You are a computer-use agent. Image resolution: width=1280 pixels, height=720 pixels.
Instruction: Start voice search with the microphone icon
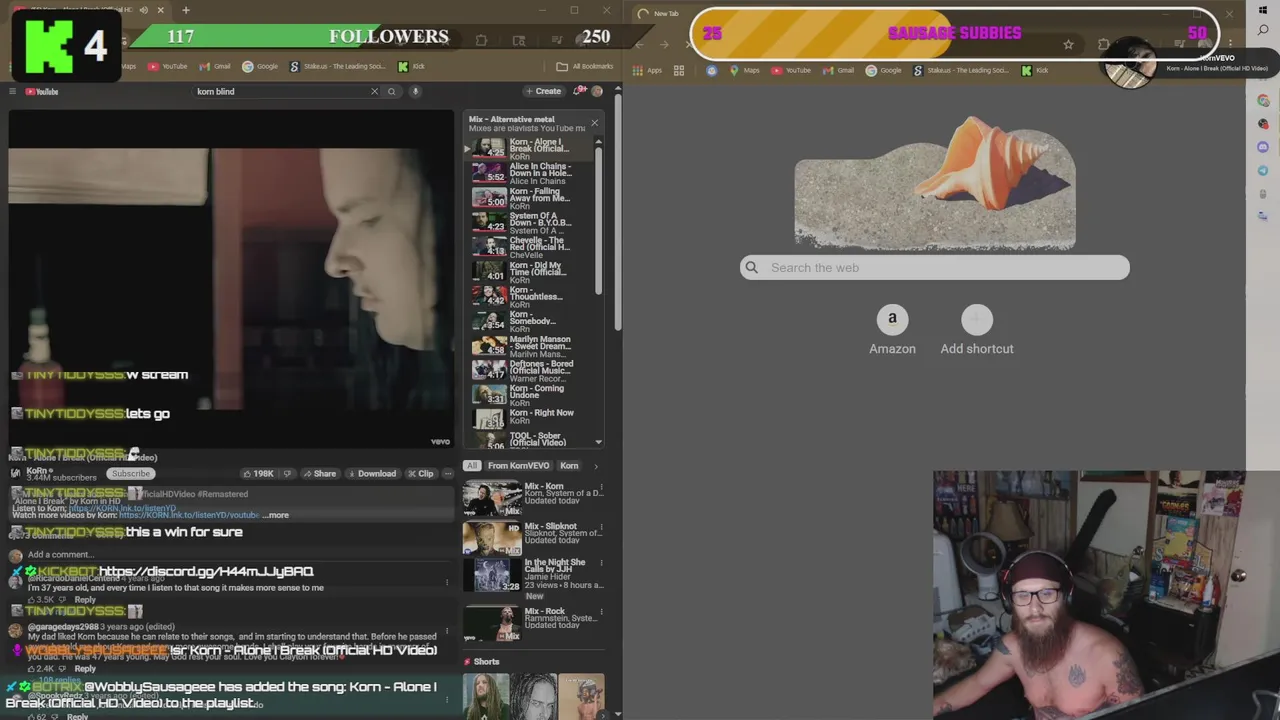tap(415, 91)
